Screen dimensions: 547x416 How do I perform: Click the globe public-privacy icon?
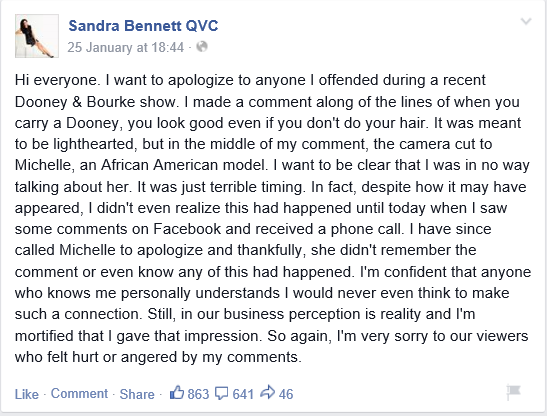point(202,46)
